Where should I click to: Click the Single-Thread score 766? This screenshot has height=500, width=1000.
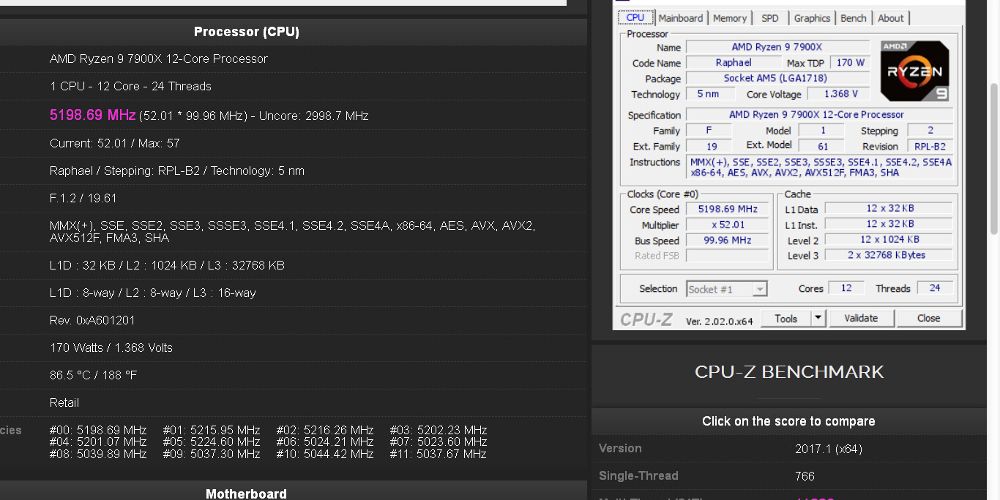805,476
